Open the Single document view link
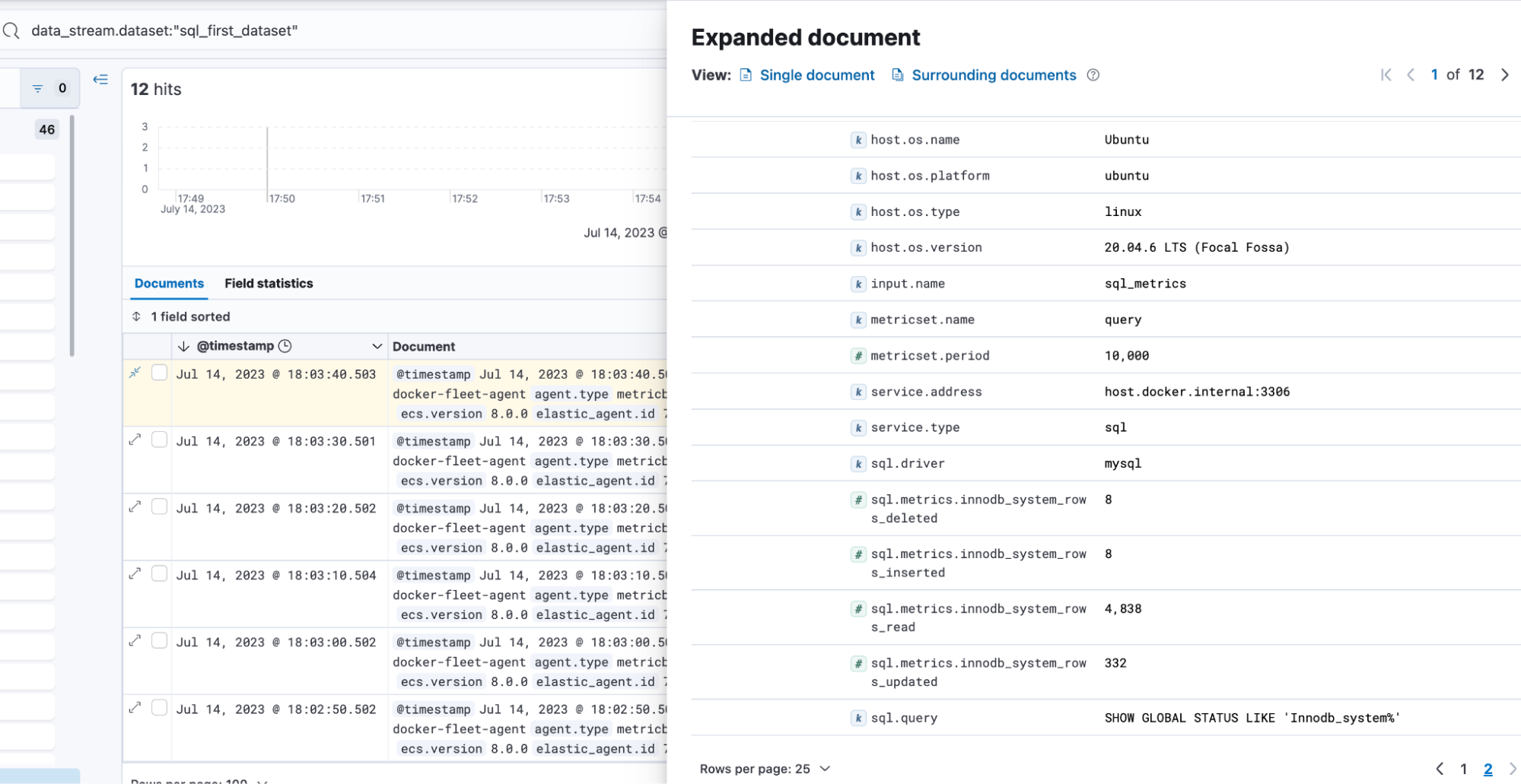This screenshot has width=1521, height=784. coord(816,75)
